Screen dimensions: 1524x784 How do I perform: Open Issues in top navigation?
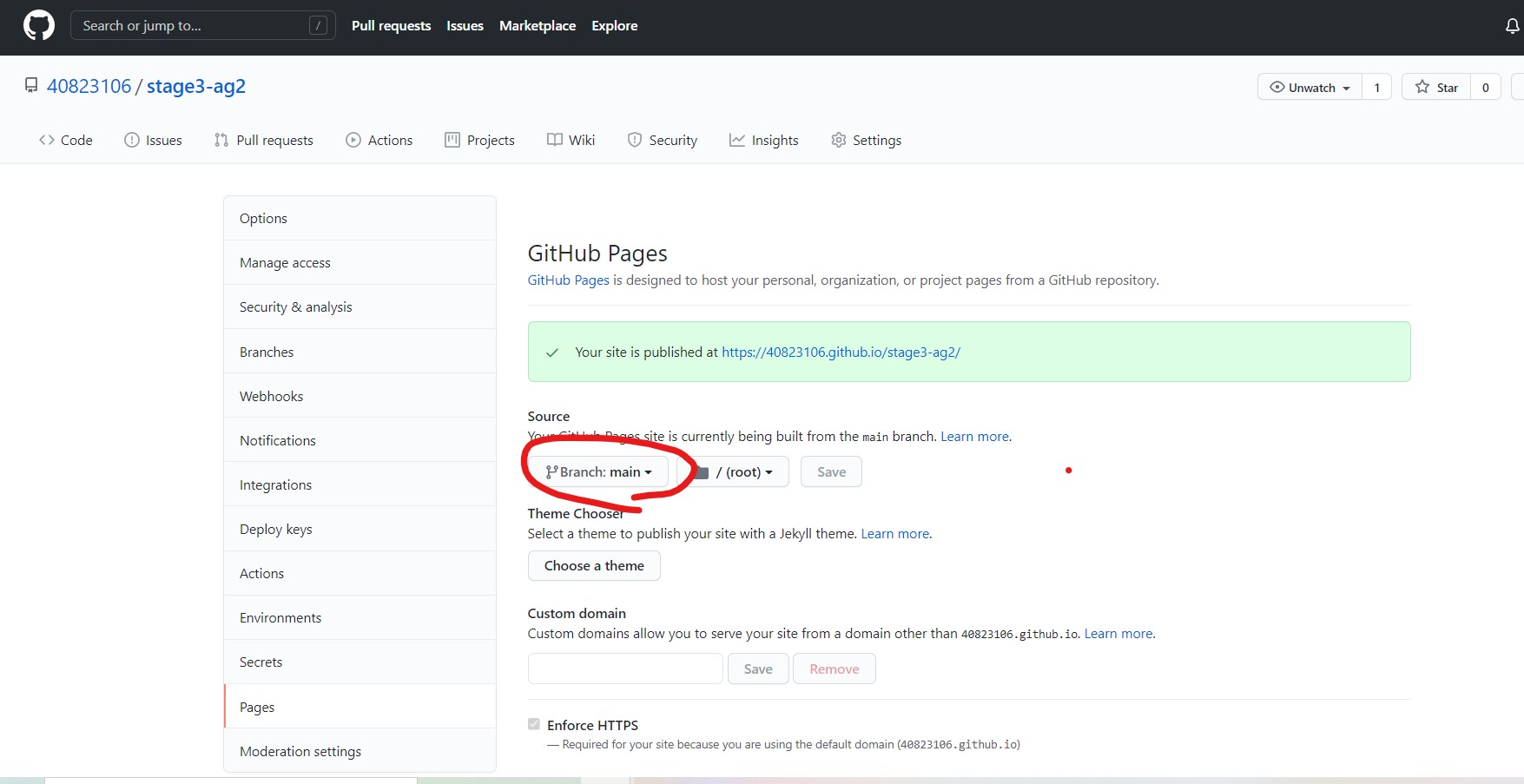465,26
